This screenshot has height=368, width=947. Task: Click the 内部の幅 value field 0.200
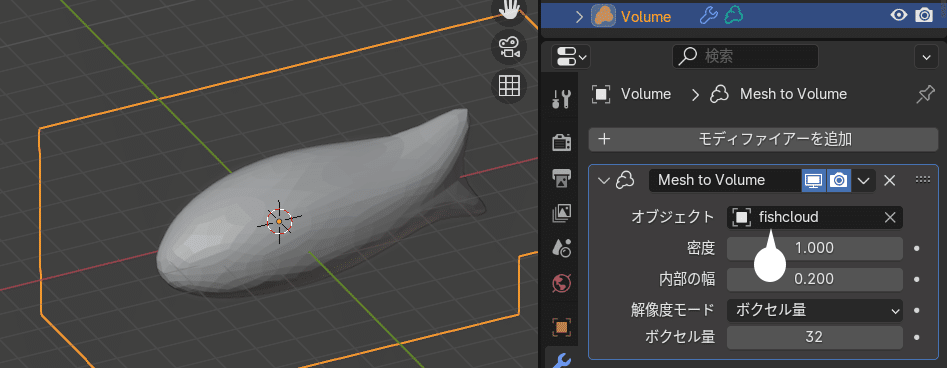click(x=815, y=279)
